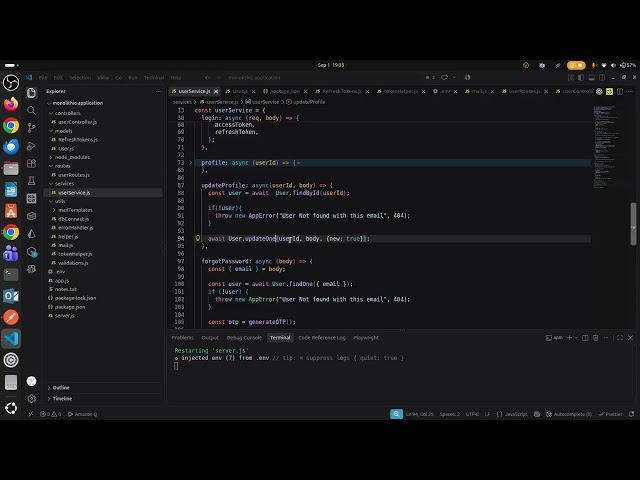Open the new terminal launch profile dropdown
Viewport: 640px width, 480px height.
coord(576,338)
